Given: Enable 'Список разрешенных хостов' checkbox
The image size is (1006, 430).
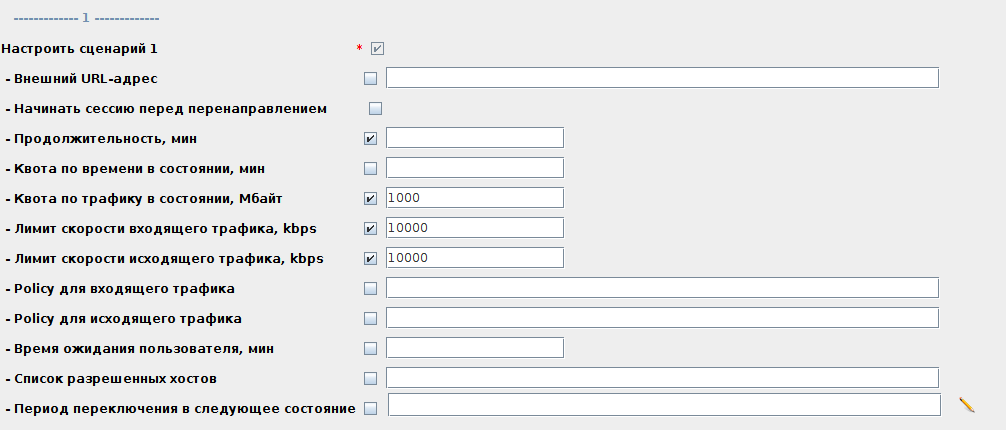Looking at the screenshot, I should [x=371, y=379].
